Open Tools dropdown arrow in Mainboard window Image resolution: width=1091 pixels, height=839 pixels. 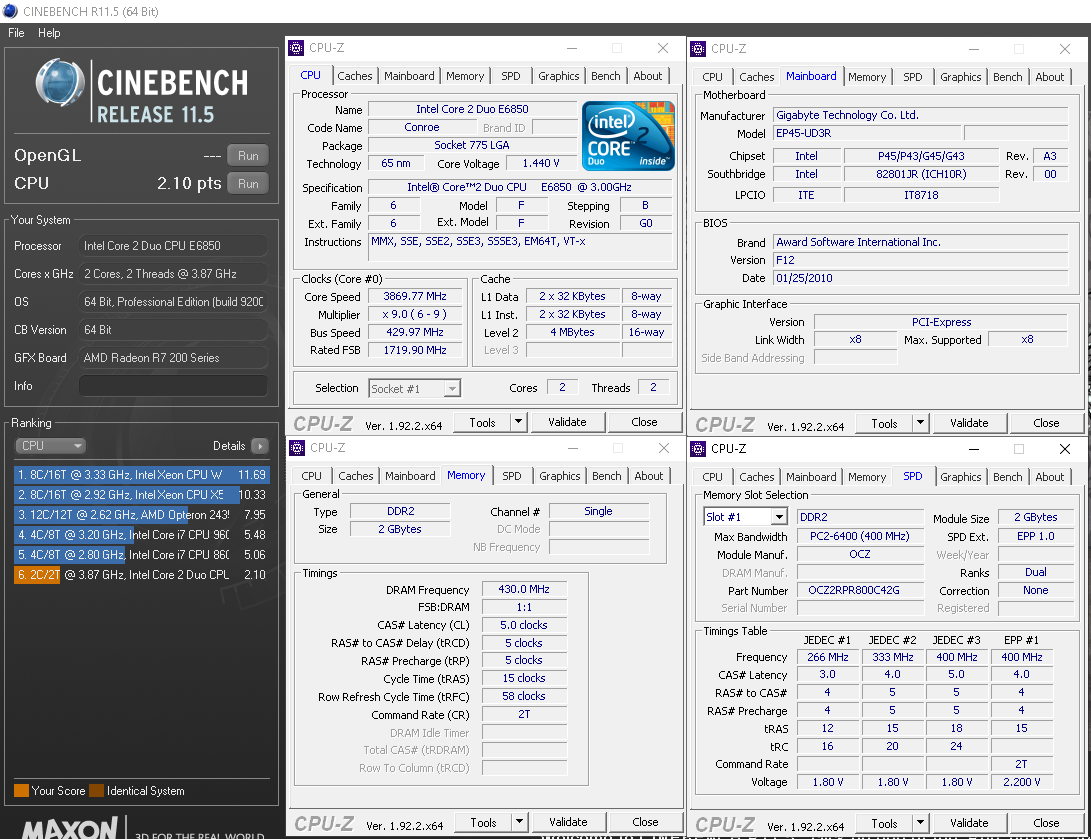[921, 423]
